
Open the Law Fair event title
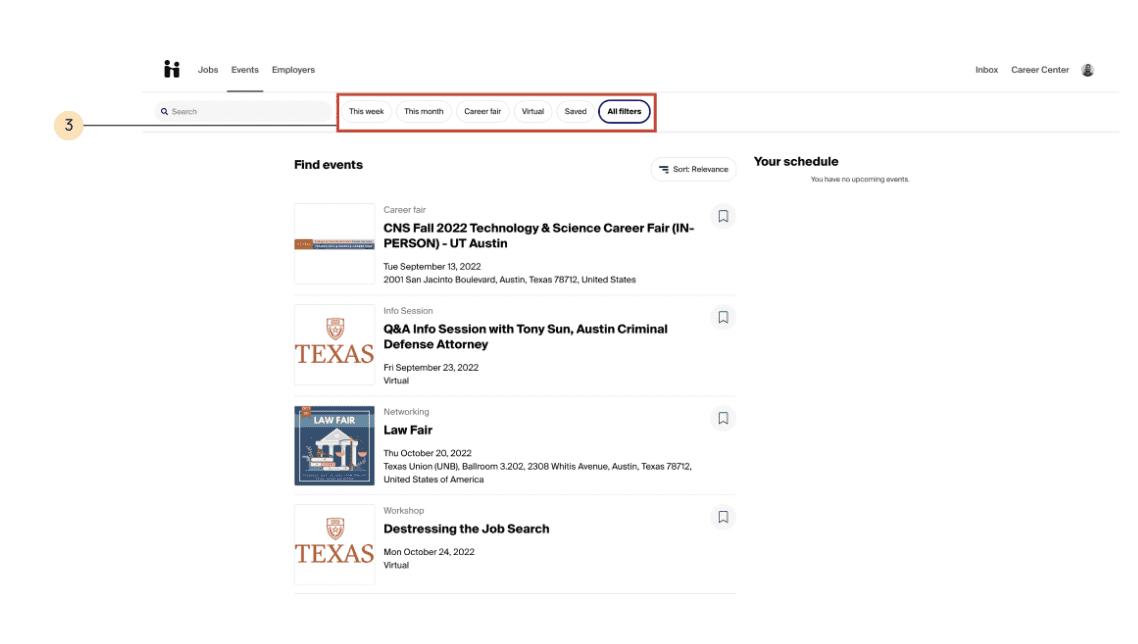(408, 430)
